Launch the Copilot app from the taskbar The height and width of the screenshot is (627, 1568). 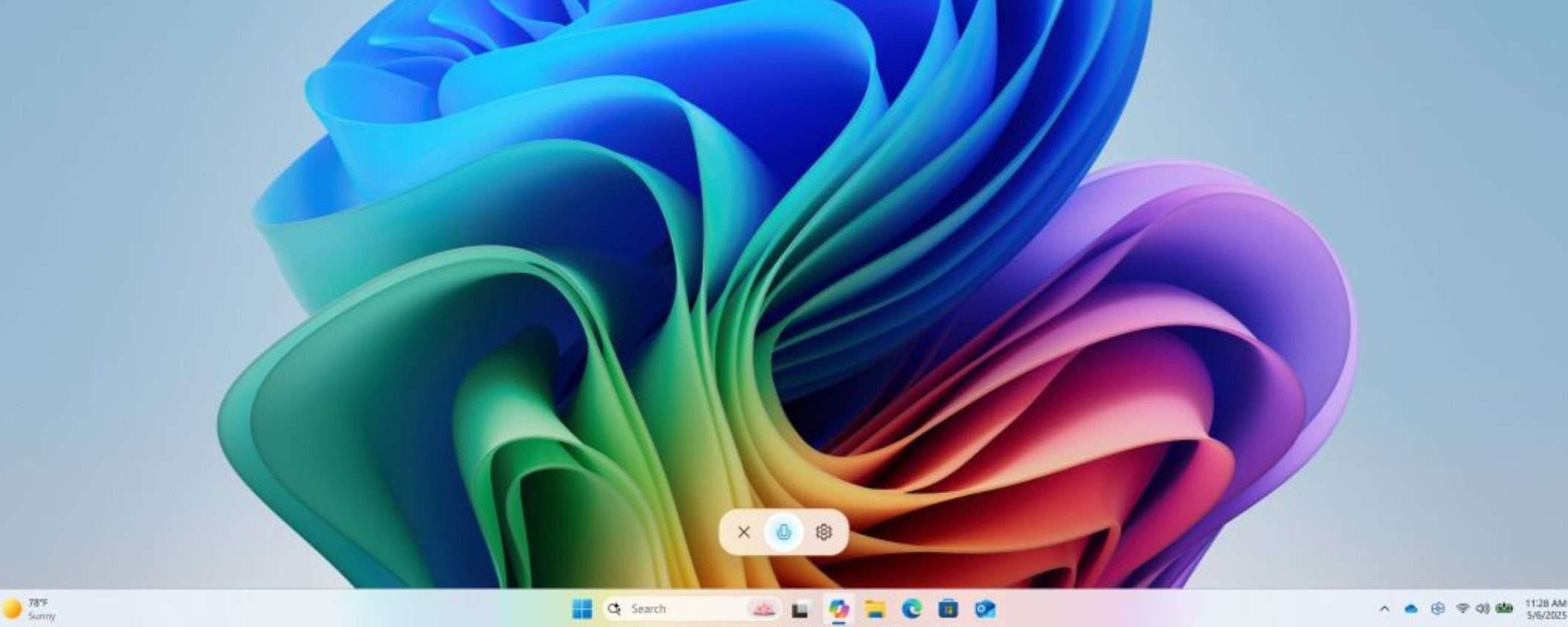point(838,609)
